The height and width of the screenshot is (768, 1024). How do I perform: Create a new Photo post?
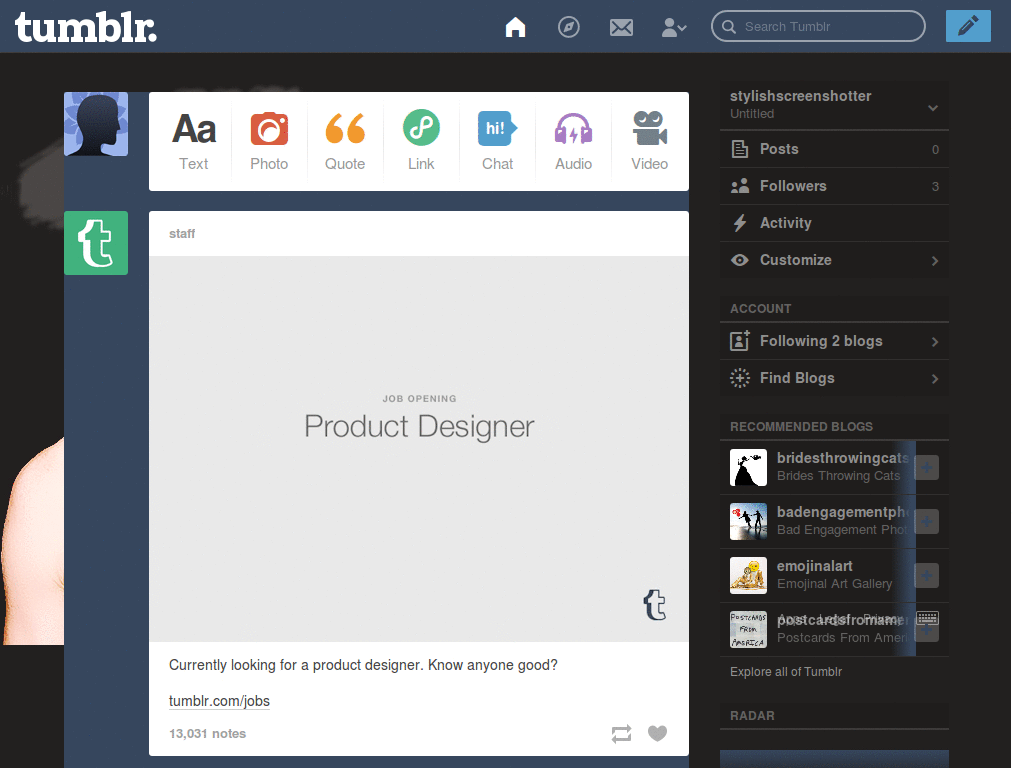click(x=269, y=141)
